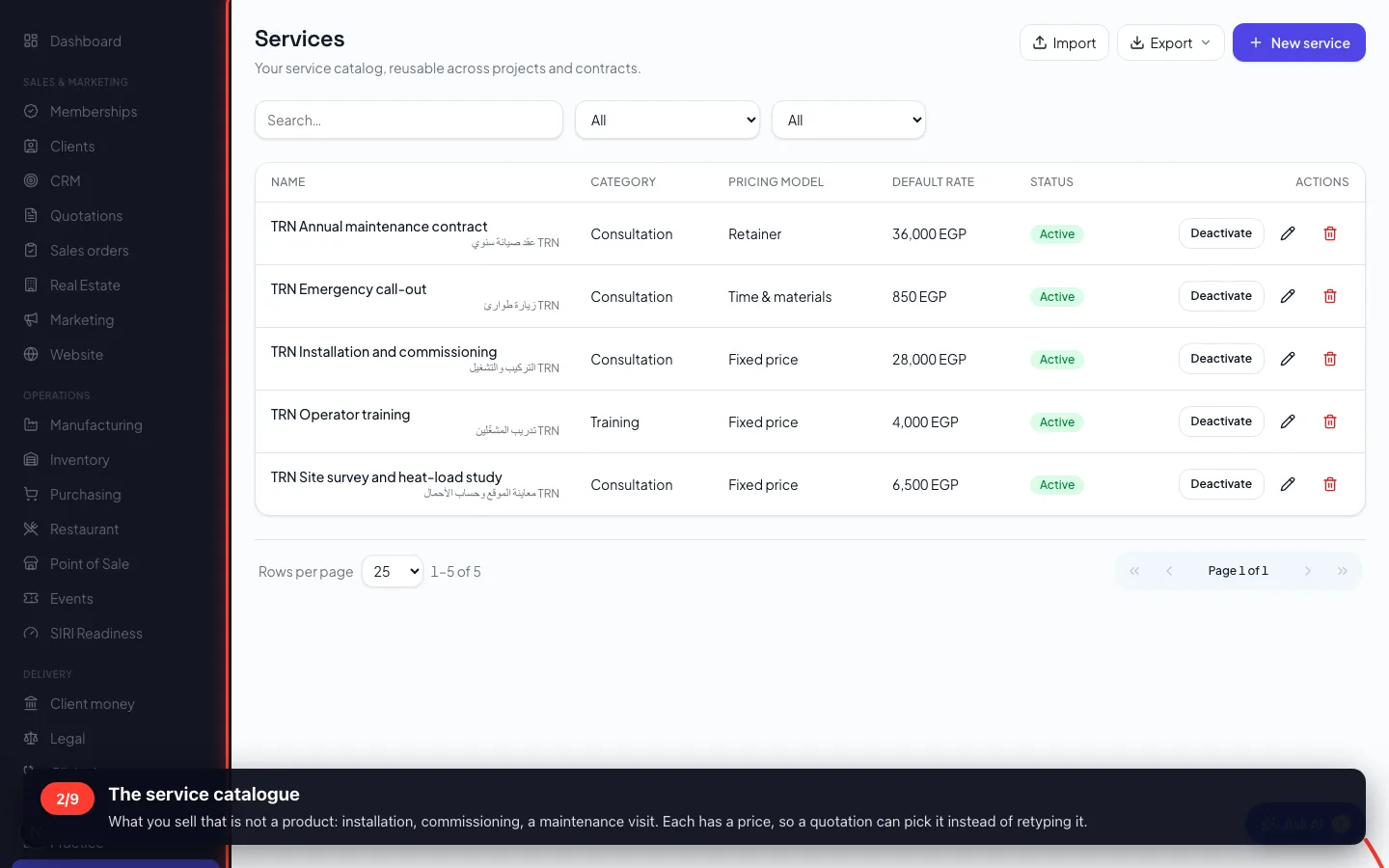Click the Website globe icon
Screen dimensions: 1389x868
pyautogui.click(x=31, y=355)
